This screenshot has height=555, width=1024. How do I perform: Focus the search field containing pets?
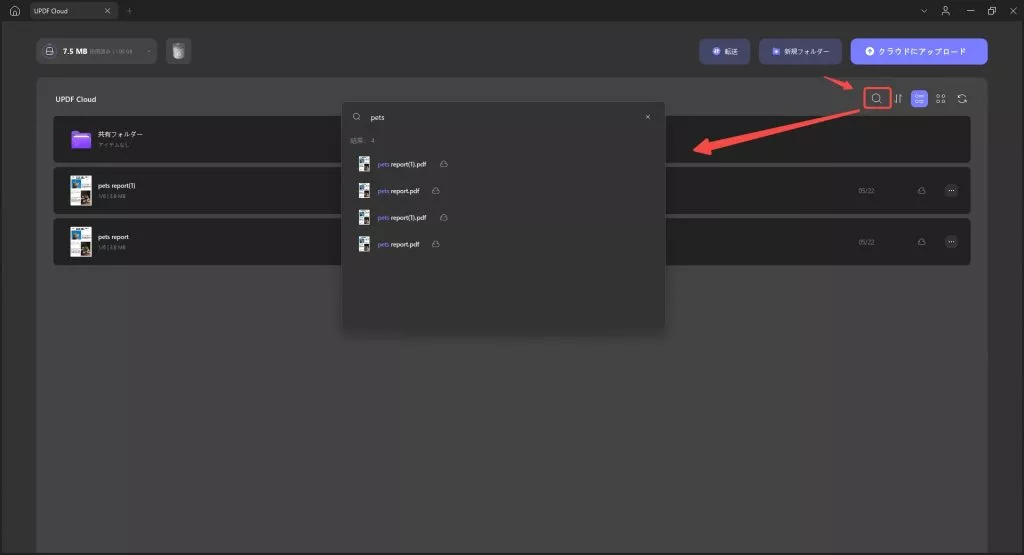click(503, 117)
